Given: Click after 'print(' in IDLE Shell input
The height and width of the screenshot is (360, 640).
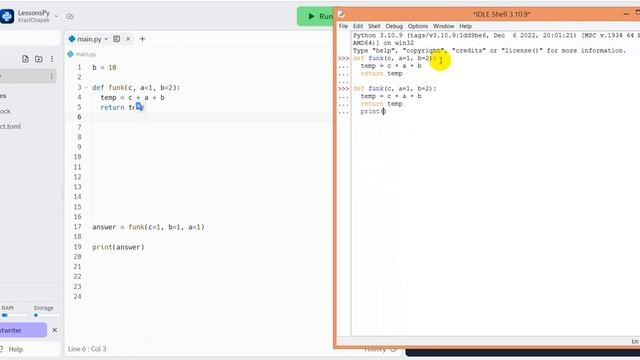Looking at the screenshot, I should 384,111.
